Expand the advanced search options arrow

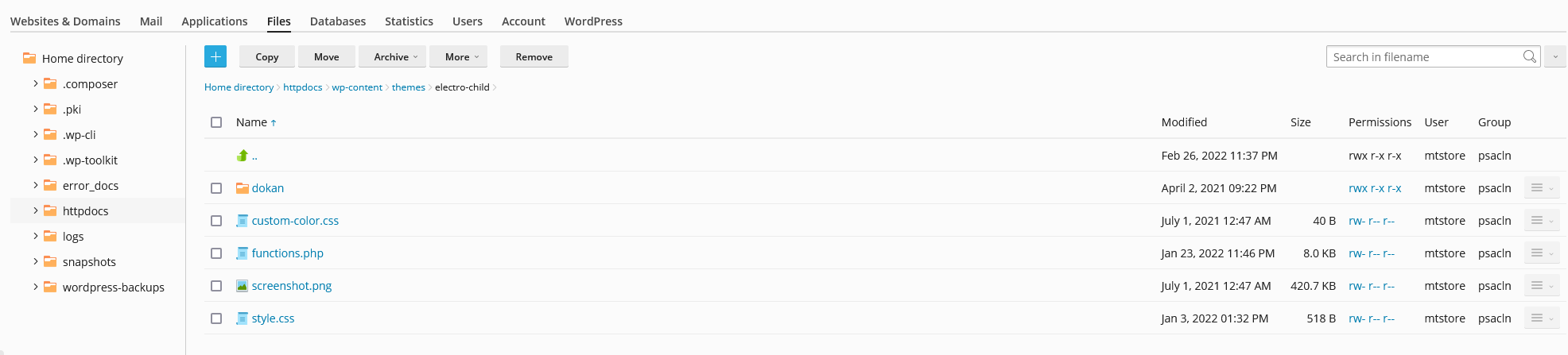tap(1554, 57)
